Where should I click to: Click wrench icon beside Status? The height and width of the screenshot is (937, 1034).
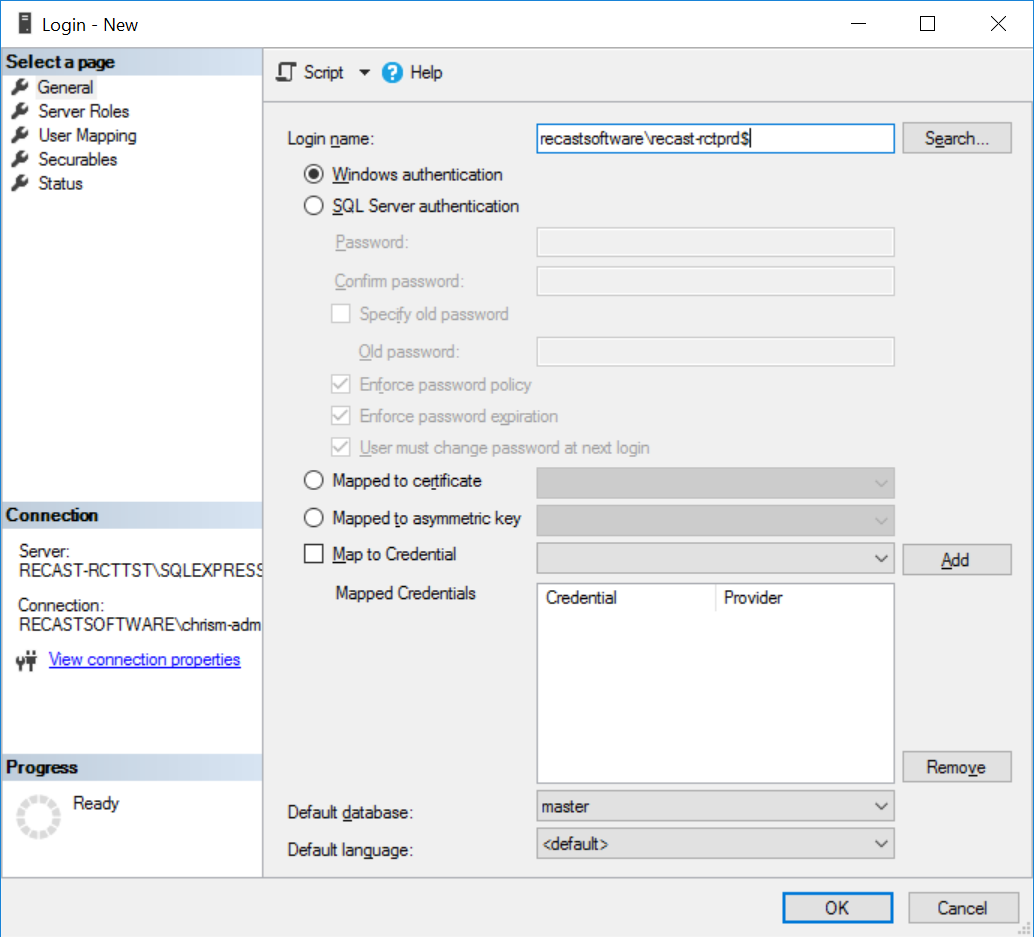(20, 183)
